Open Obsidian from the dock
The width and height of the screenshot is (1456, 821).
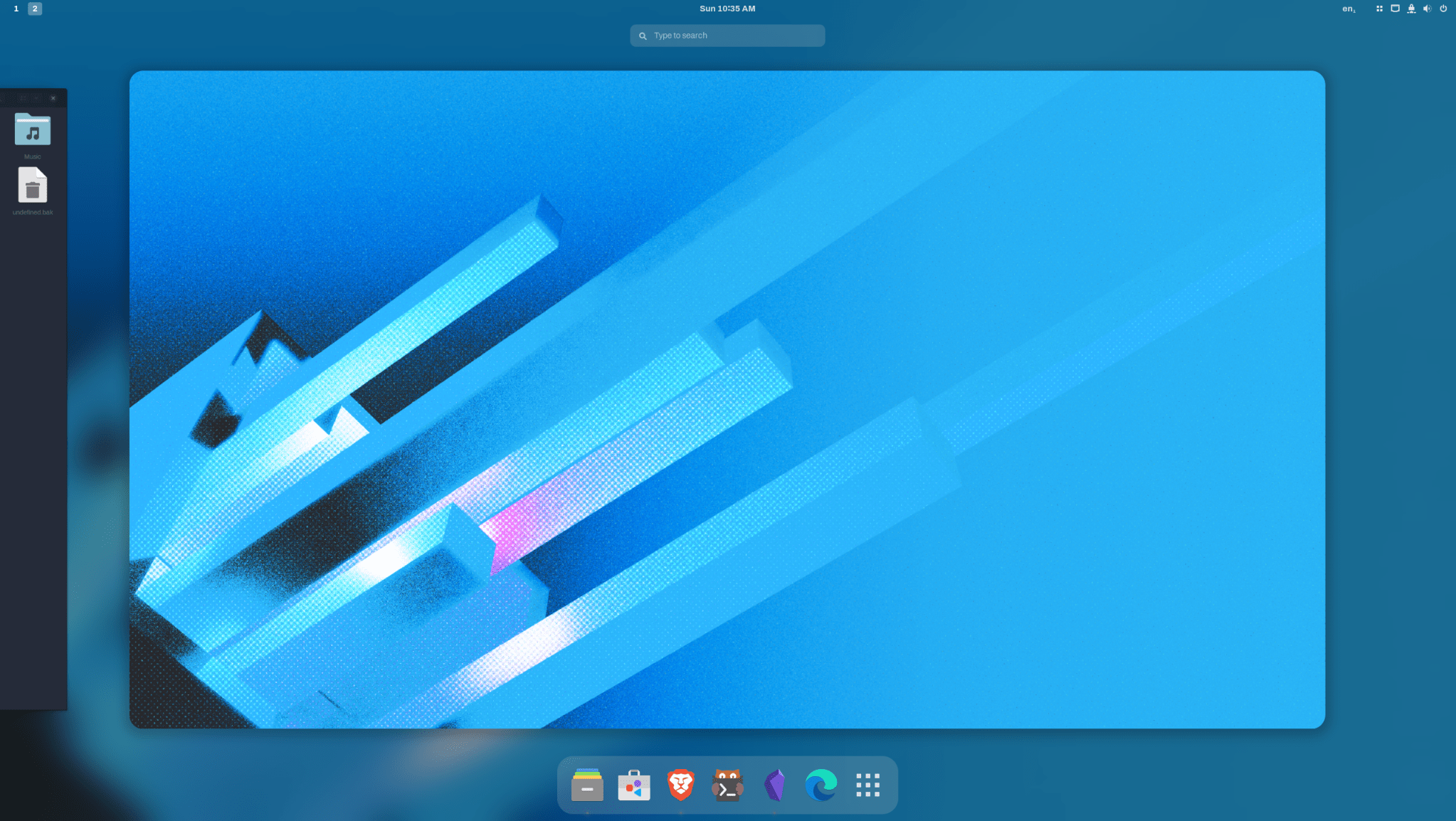click(775, 785)
